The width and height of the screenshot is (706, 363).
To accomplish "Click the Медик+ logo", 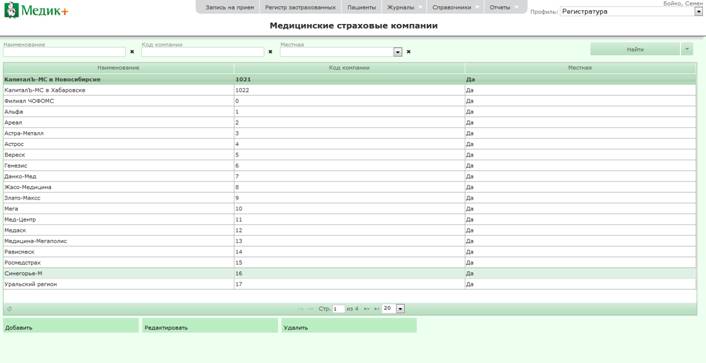I will 36,10.
